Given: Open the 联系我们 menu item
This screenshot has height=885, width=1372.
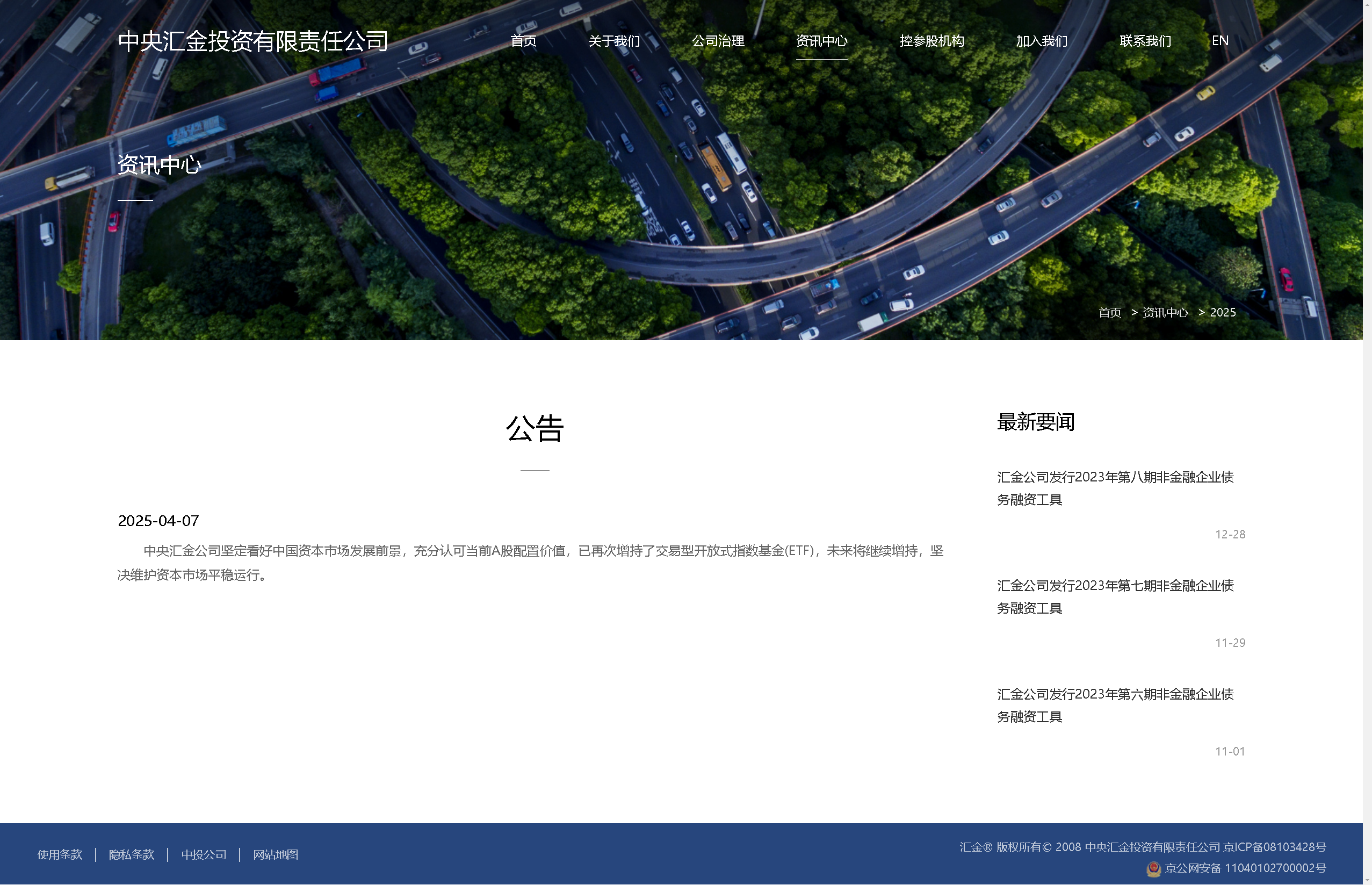Looking at the screenshot, I should (1145, 41).
